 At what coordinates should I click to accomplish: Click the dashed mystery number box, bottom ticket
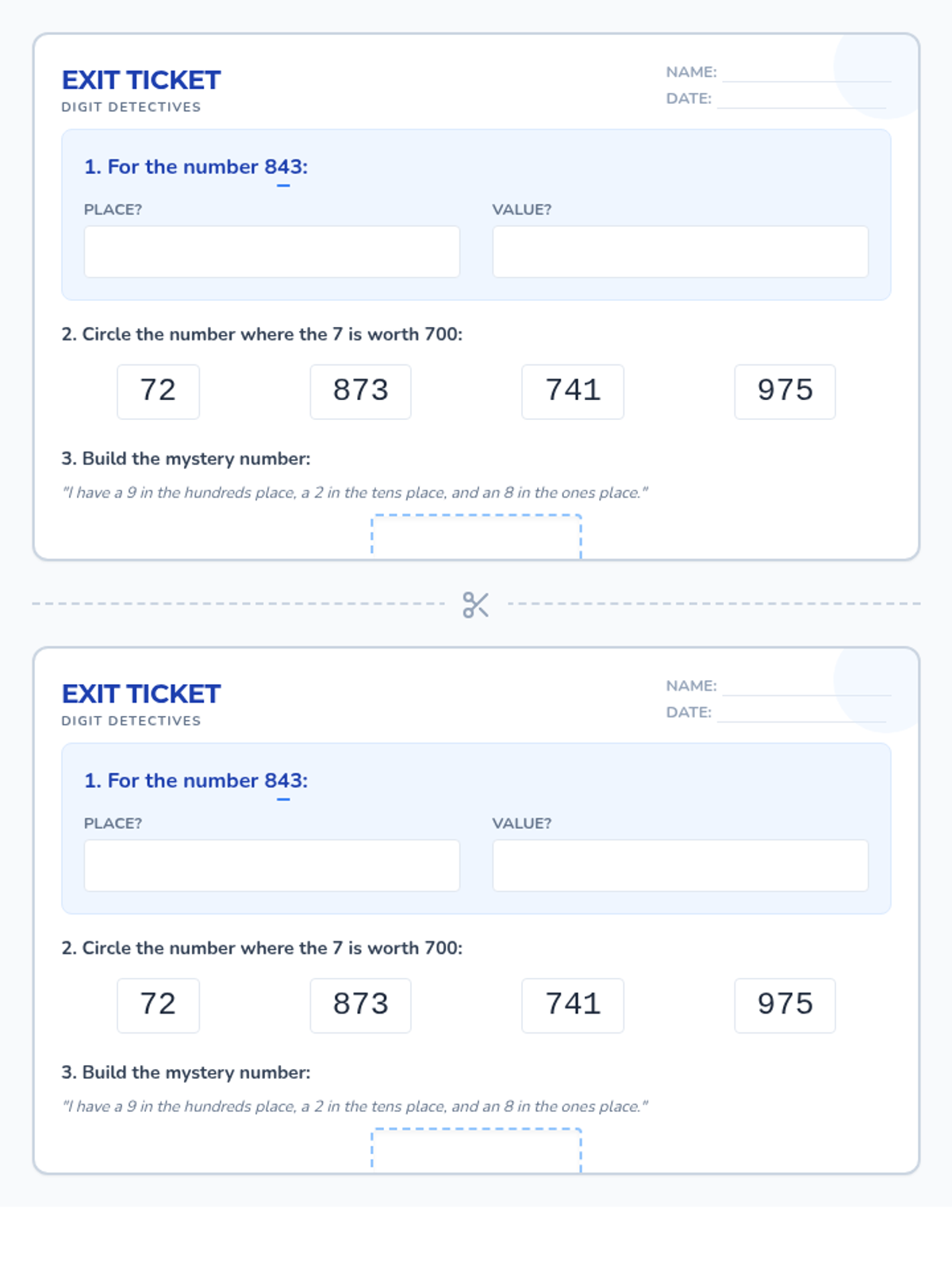pyautogui.click(x=476, y=1149)
